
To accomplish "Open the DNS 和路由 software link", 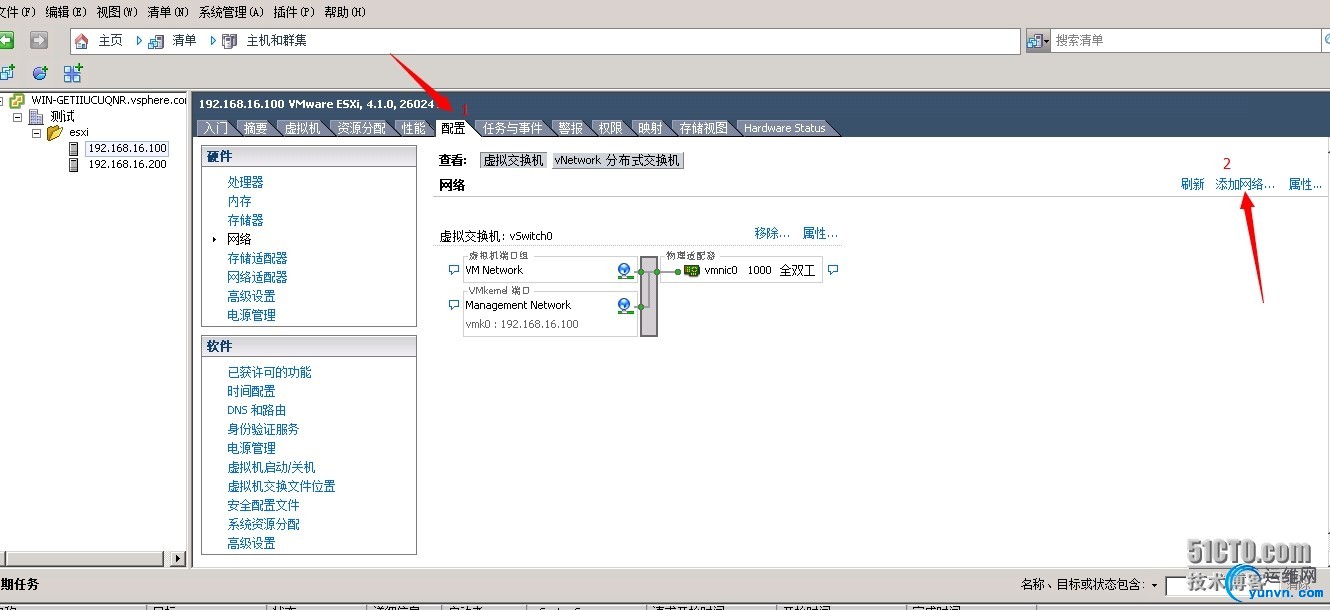I will [257, 410].
